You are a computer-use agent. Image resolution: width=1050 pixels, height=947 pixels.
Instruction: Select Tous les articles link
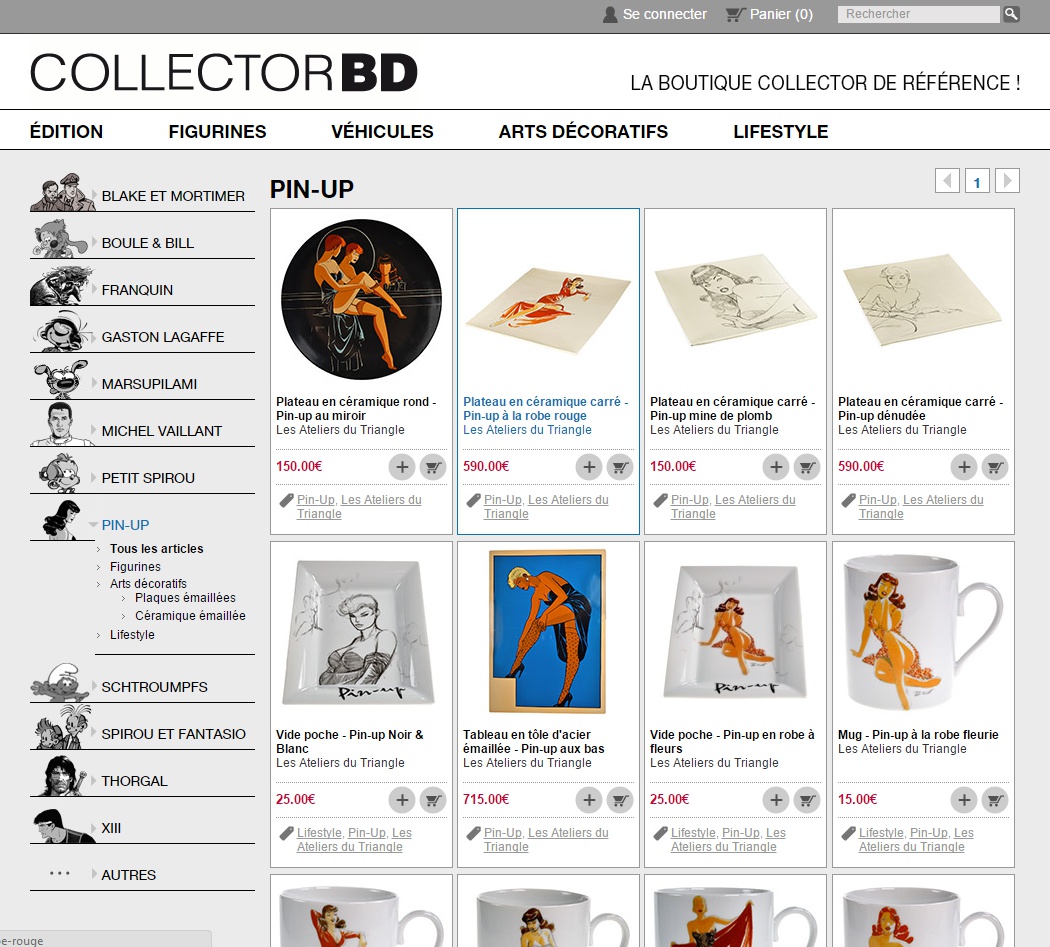point(157,549)
